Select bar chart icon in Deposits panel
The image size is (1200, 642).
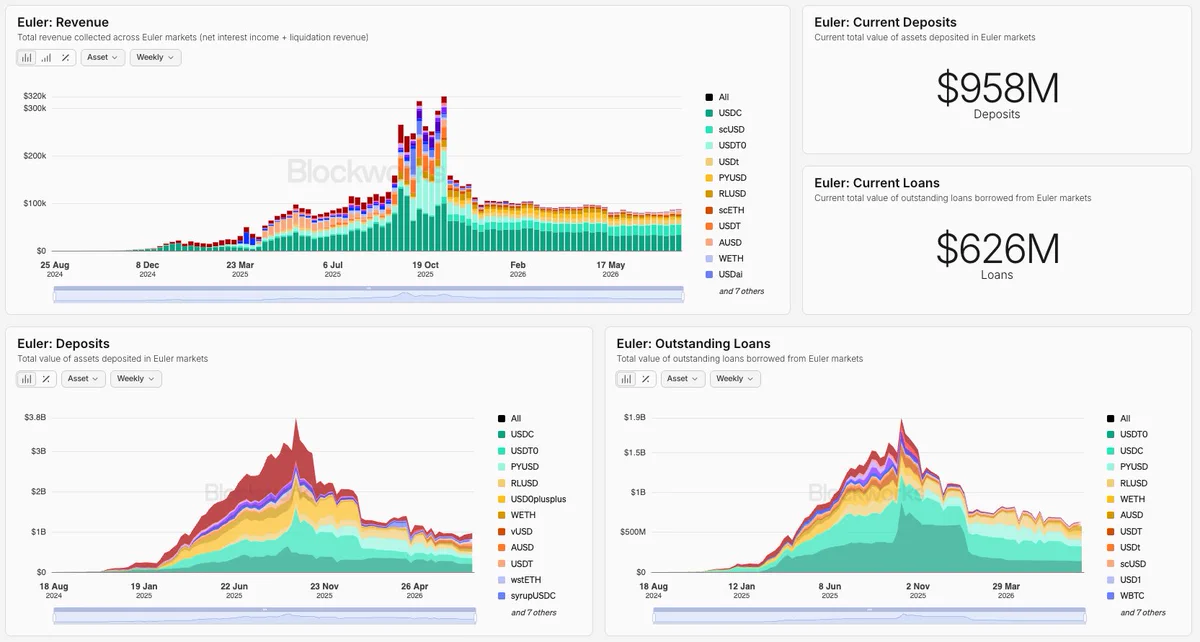click(x=27, y=379)
